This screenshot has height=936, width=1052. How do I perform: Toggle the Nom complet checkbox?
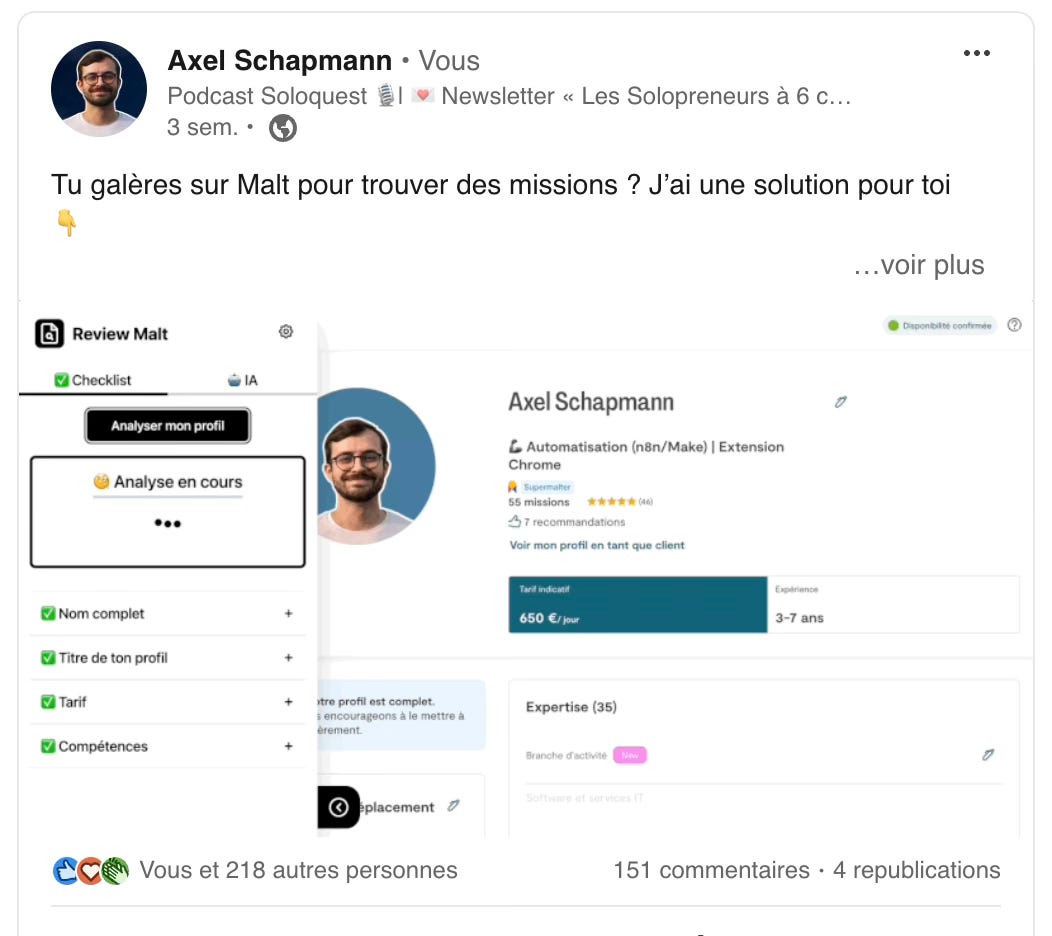click(48, 613)
